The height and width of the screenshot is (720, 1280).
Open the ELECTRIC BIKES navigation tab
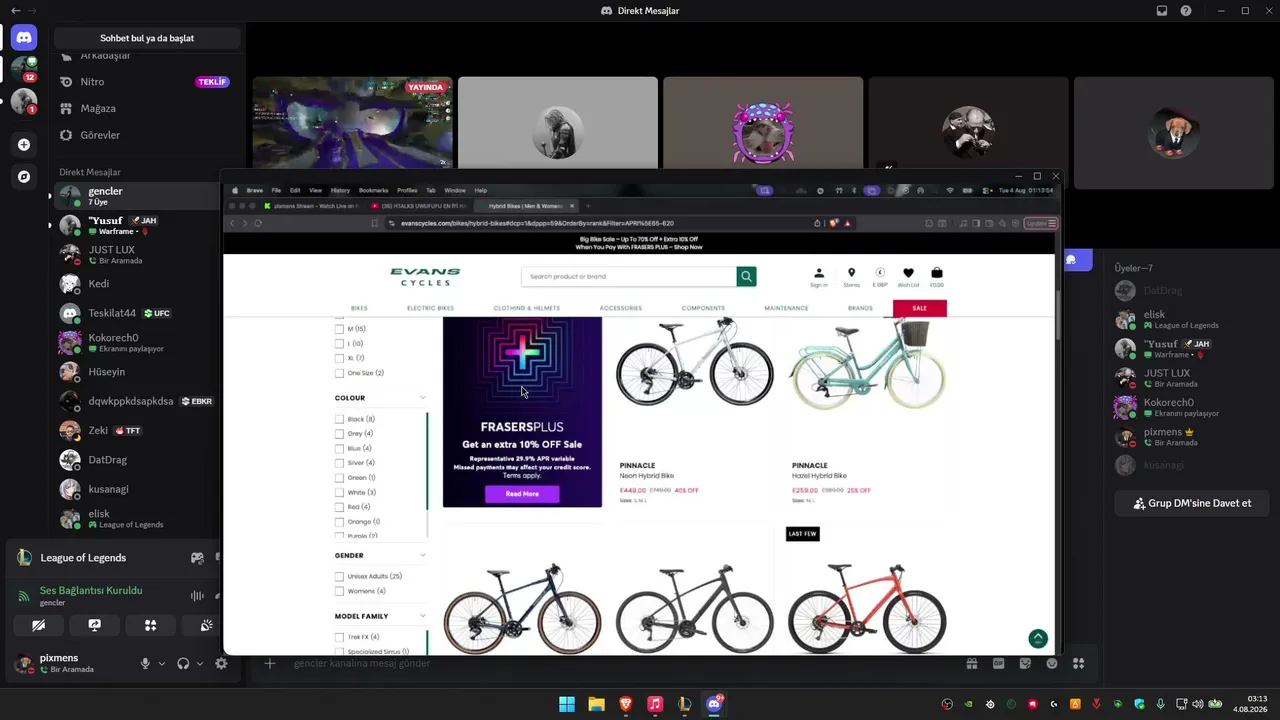[430, 308]
